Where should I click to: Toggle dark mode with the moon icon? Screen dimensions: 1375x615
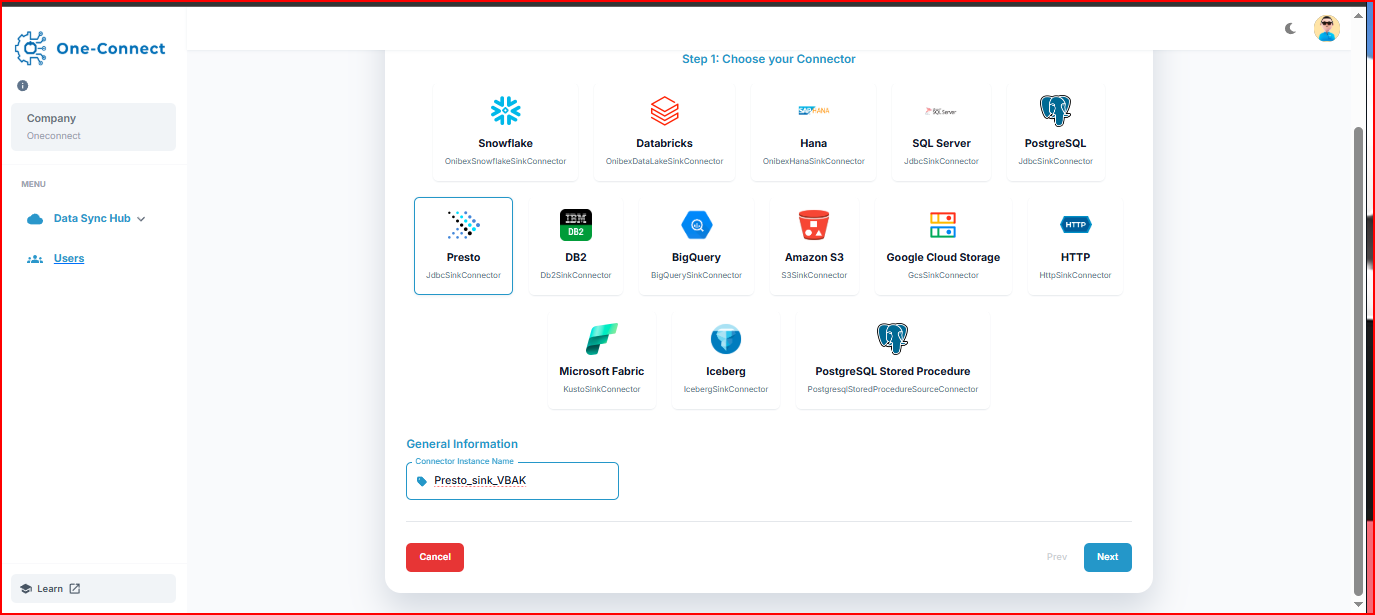(x=1290, y=29)
